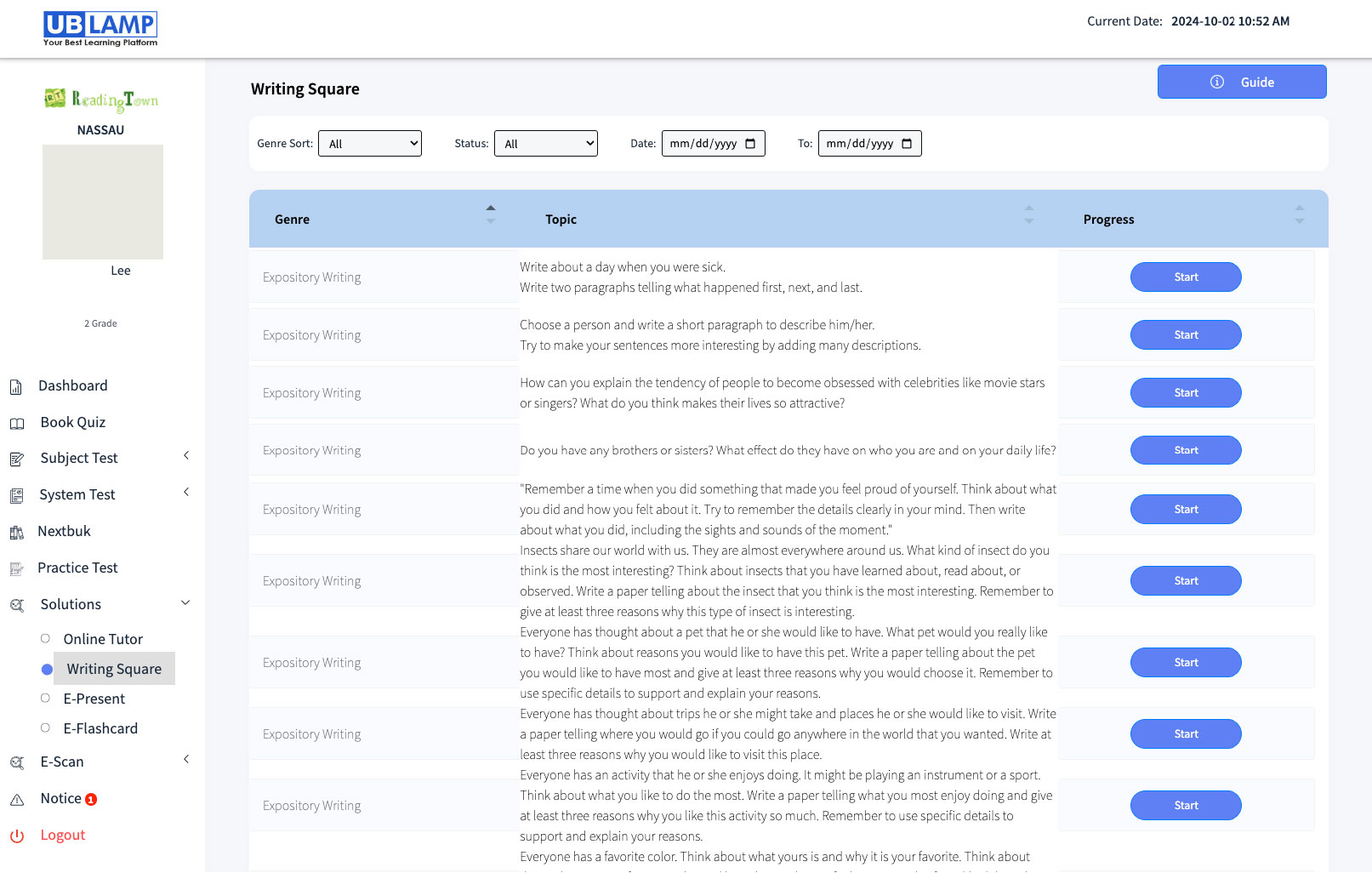This screenshot has width=1372, height=873.
Task: Click the Writing Square page heading
Action: 305,89
